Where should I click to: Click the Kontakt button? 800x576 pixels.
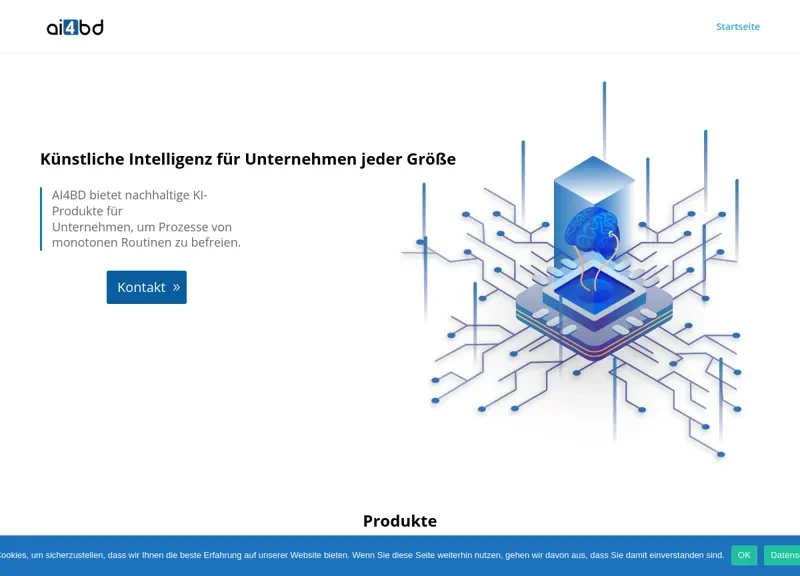point(146,287)
